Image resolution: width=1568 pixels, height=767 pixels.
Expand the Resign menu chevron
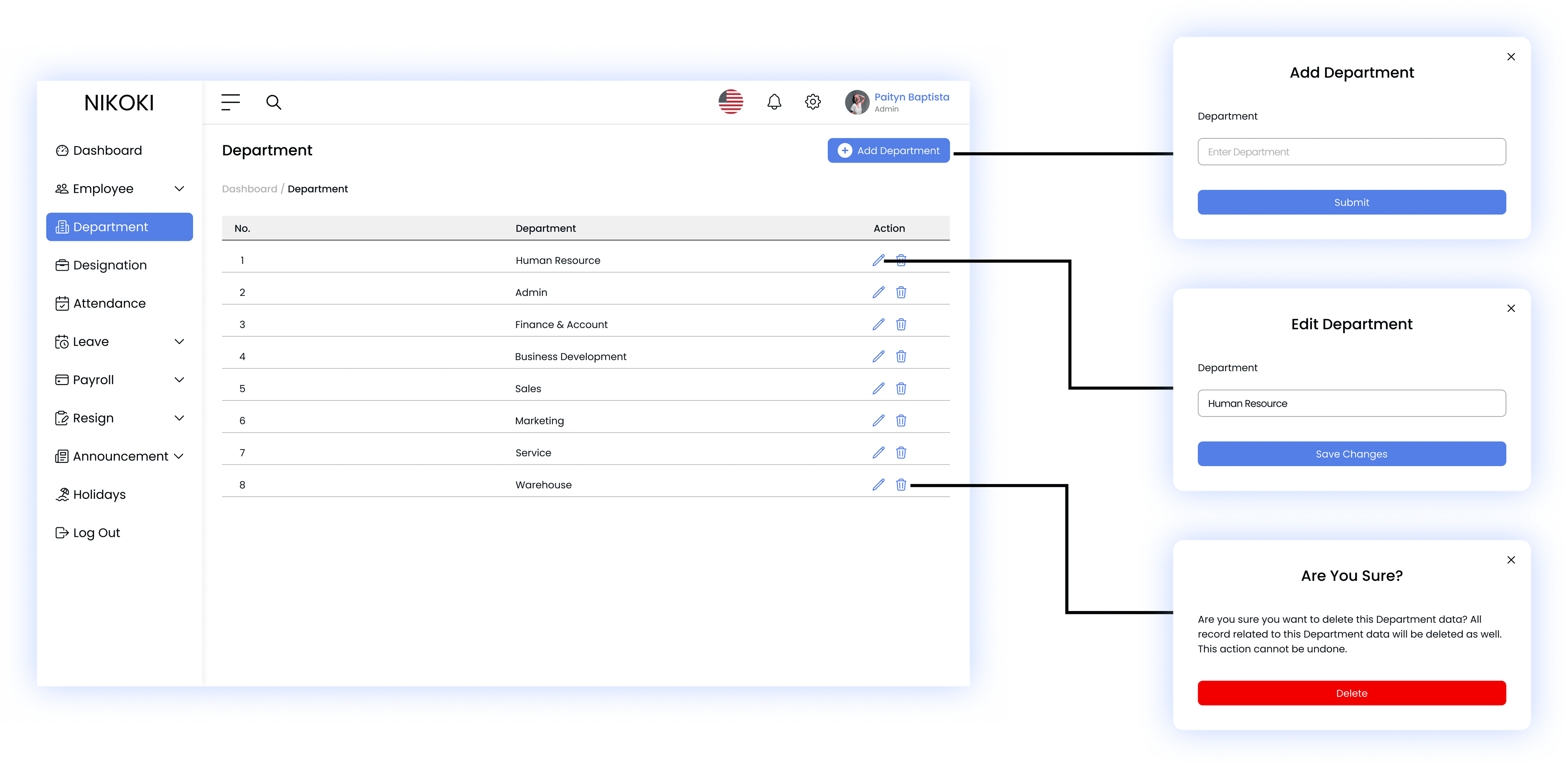point(179,418)
